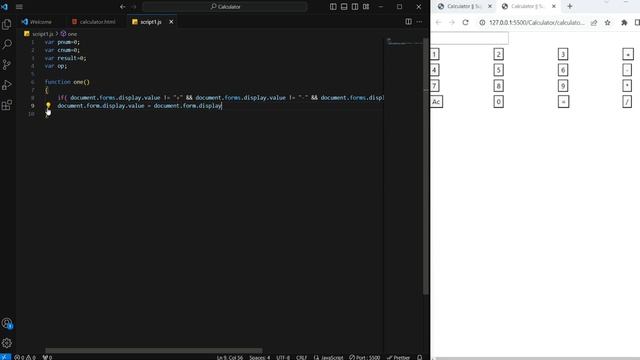Click calculator button 9
The width and height of the screenshot is (640, 360).
point(563,86)
